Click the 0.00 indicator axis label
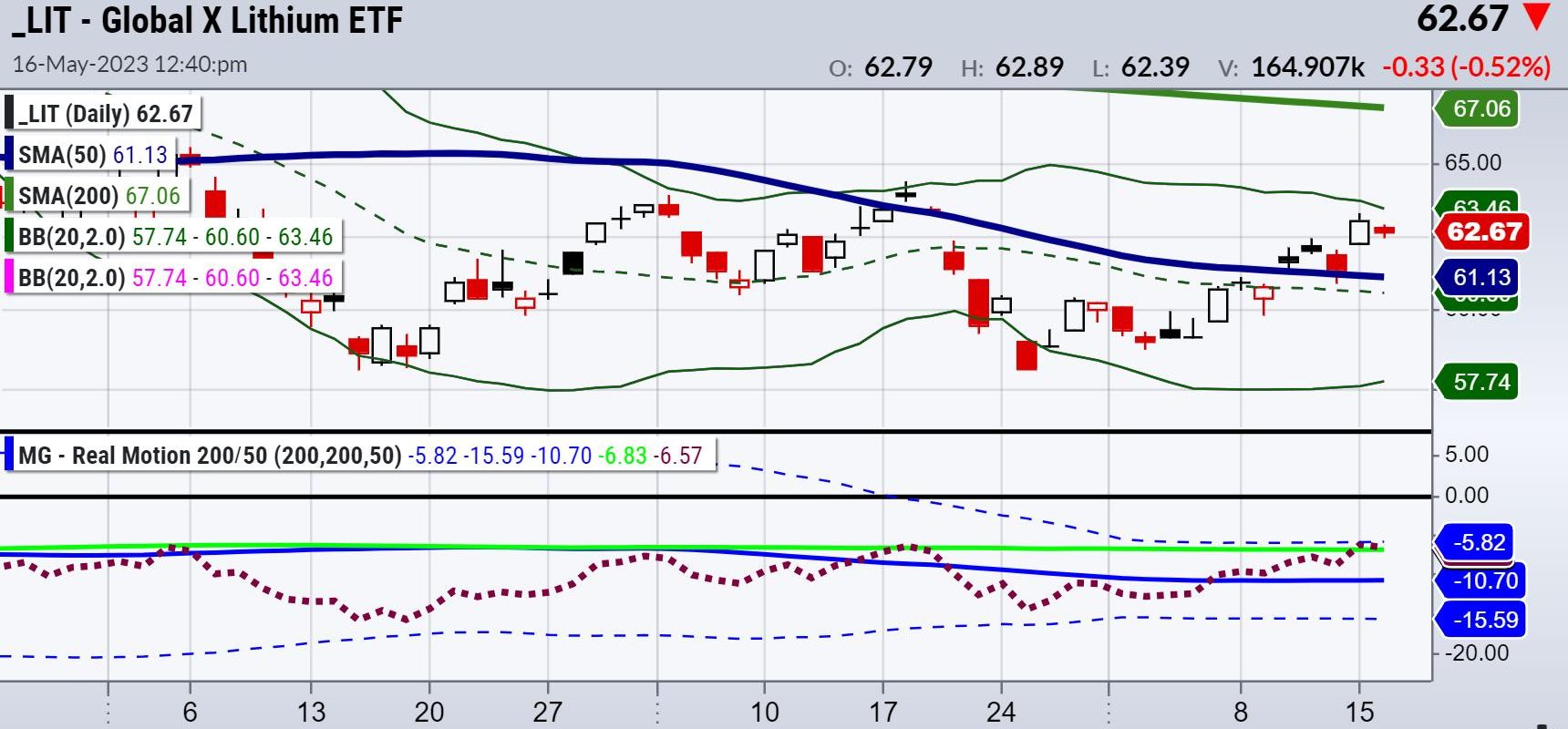The image size is (1568, 729). click(x=1466, y=496)
